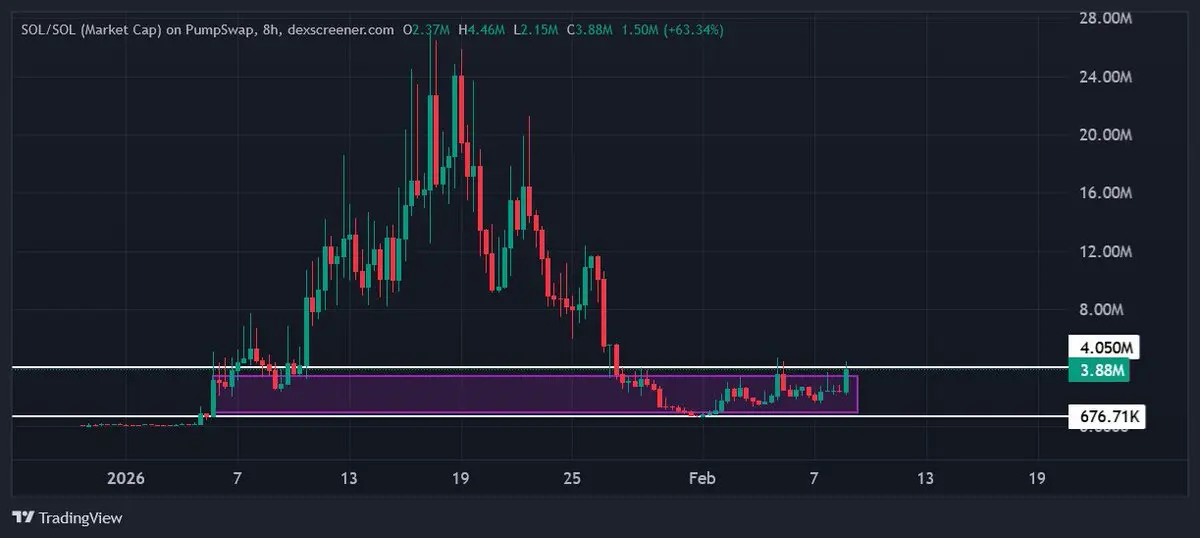
Task: Select the green 3.88M current price tag
Action: click(x=1098, y=371)
